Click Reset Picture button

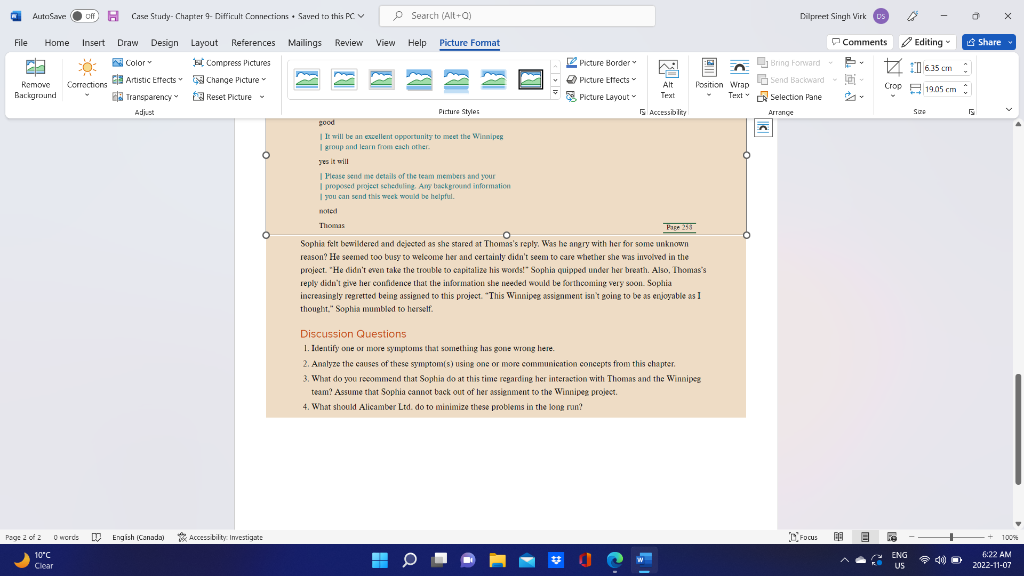(x=223, y=97)
